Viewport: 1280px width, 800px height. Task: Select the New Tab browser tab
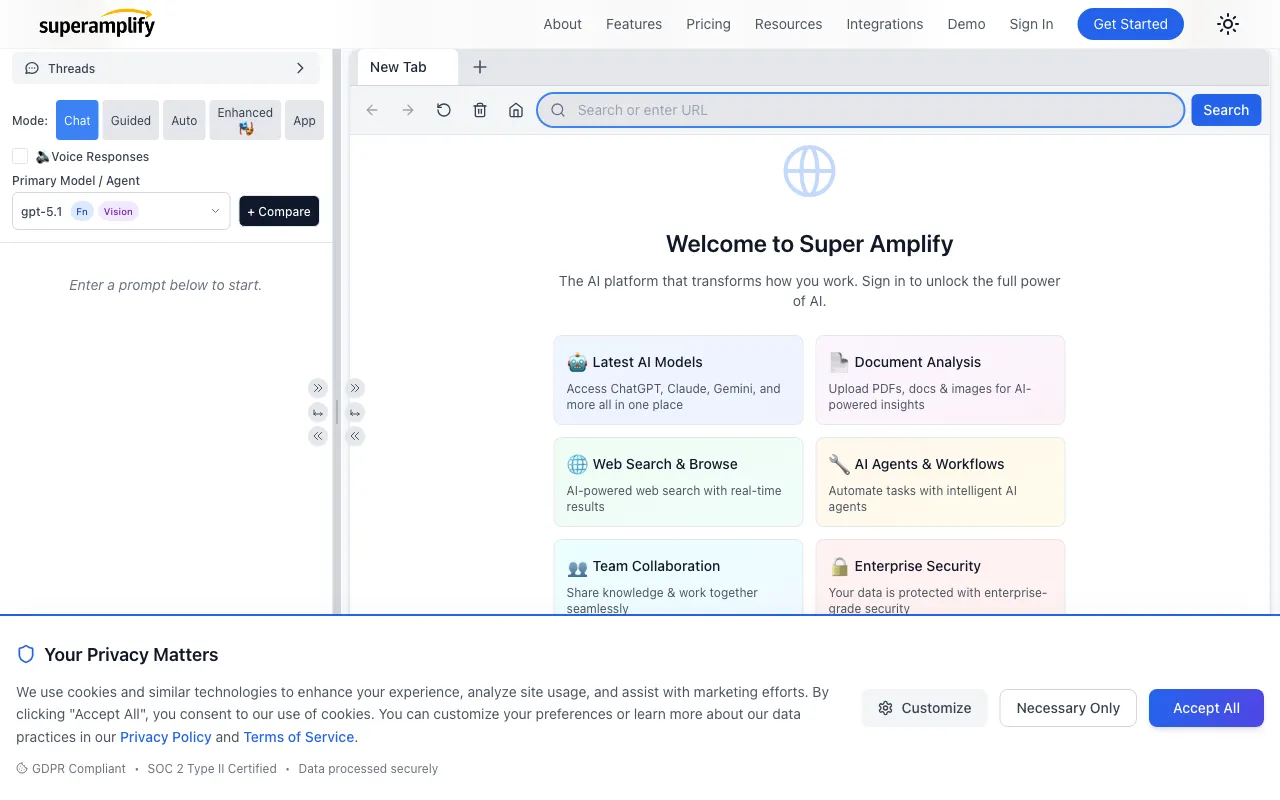(407, 67)
